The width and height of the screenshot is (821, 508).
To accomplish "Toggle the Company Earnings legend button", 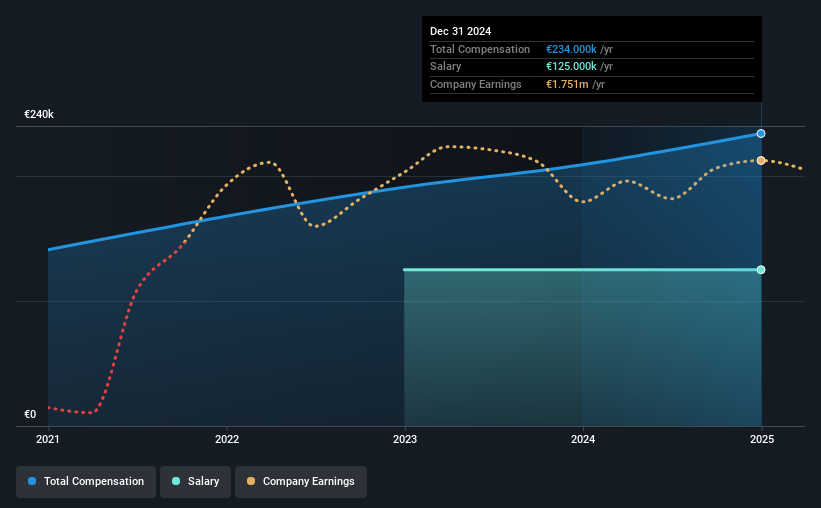I will click(301, 481).
